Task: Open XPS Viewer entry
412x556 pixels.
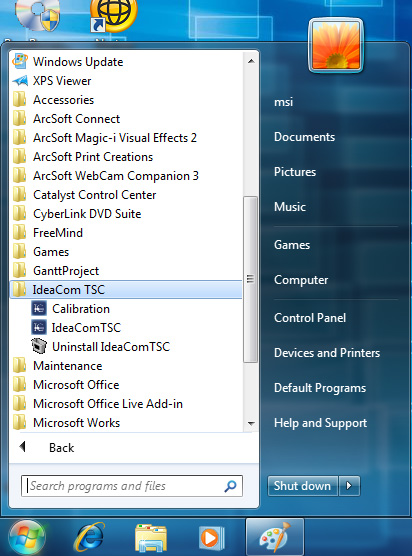Action: (x=62, y=81)
